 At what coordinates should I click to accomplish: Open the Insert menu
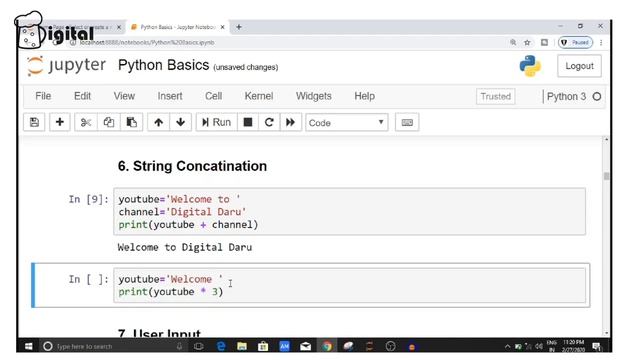(170, 96)
